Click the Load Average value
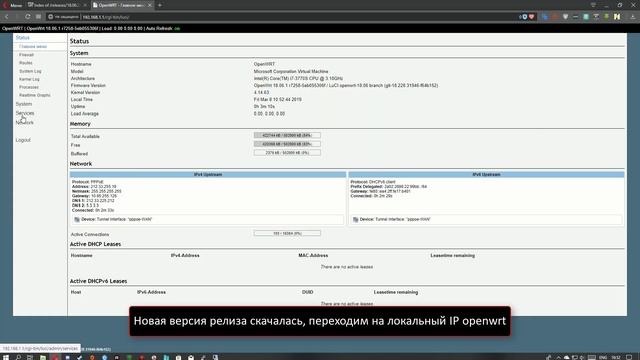The image size is (640, 360). pyautogui.click(x=269, y=114)
